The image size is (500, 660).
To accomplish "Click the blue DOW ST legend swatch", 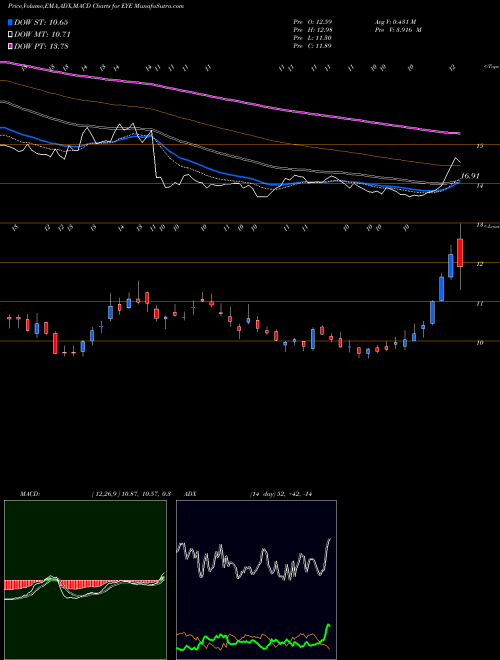I will point(10,22).
